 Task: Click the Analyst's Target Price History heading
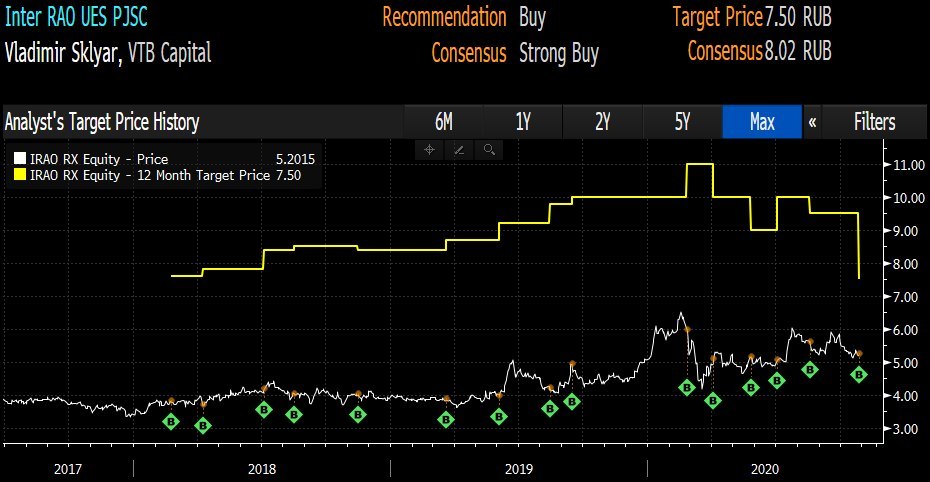[x=102, y=122]
